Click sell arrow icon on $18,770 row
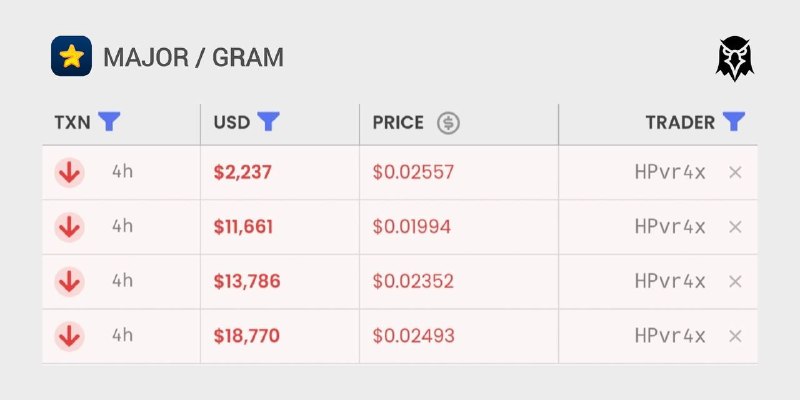Image resolution: width=800 pixels, height=400 pixels. [x=69, y=336]
